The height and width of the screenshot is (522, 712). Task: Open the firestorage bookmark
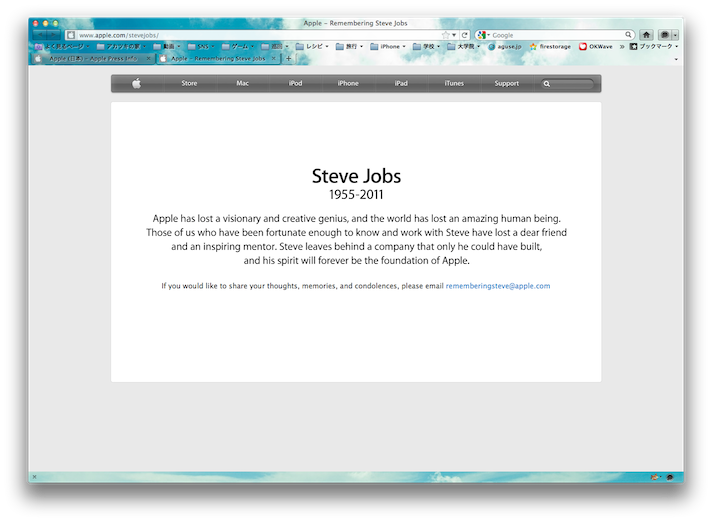550,46
